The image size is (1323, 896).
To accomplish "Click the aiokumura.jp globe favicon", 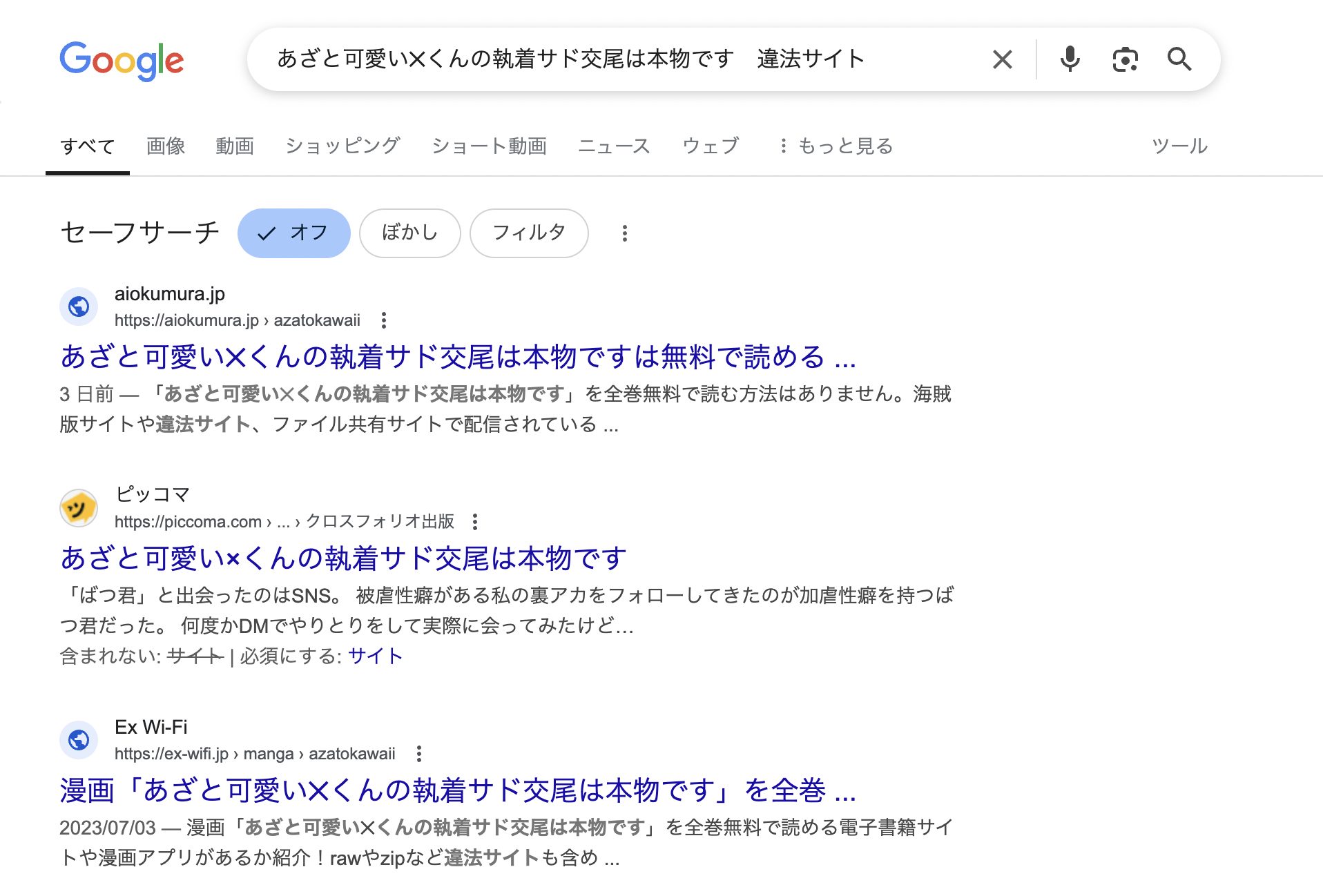I will 79,308.
